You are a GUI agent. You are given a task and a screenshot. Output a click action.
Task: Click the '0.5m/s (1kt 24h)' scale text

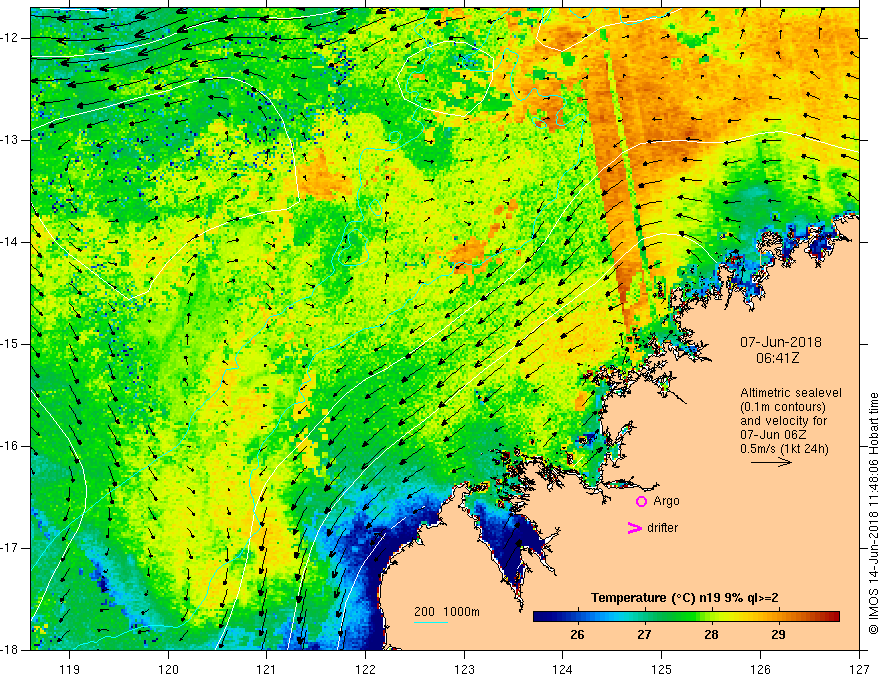coord(784,449)
